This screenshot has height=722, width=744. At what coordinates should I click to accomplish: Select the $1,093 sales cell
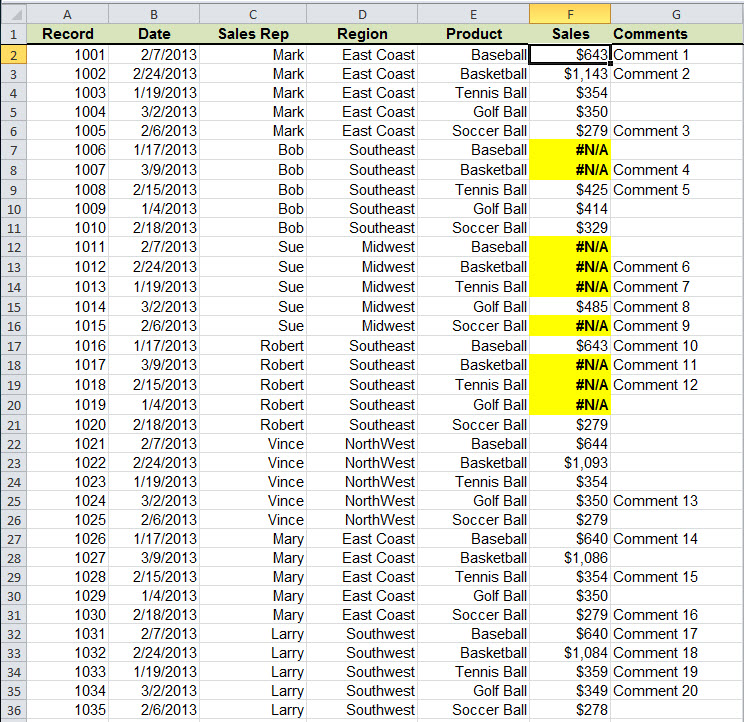tap(570, 463)
